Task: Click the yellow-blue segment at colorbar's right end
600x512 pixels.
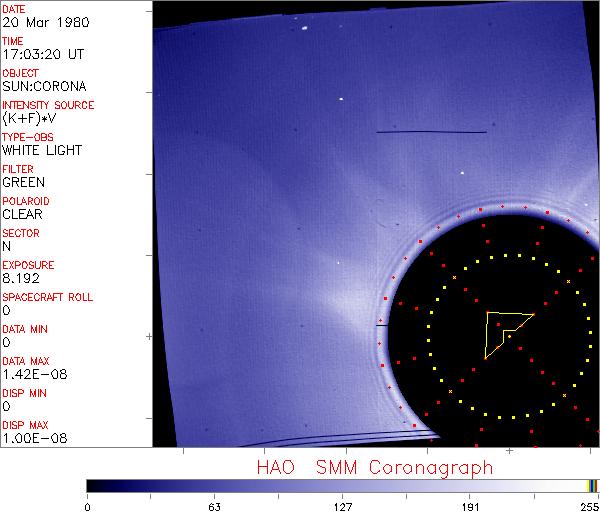Action: pyautogui.click(x=592, y=485)
